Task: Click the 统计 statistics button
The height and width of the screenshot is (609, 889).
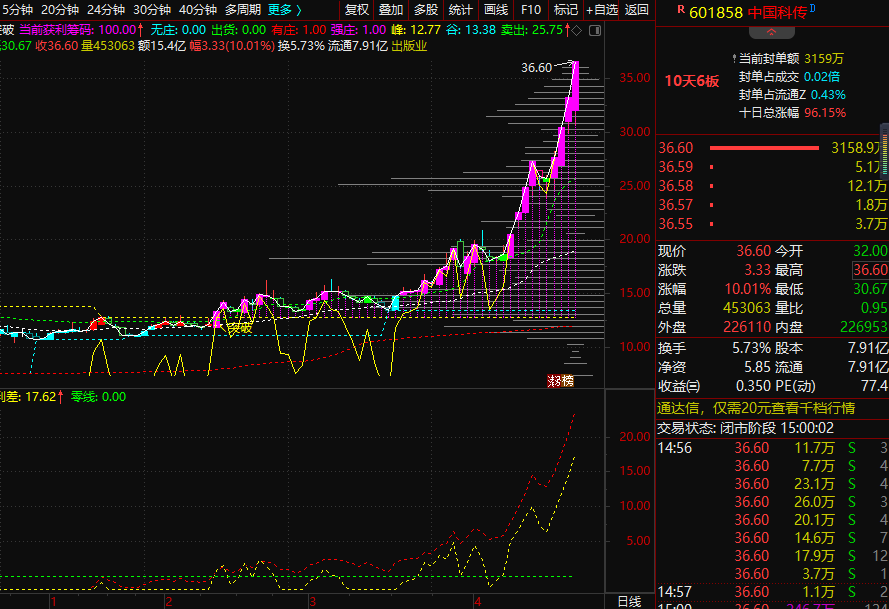Action: [460, 10]
